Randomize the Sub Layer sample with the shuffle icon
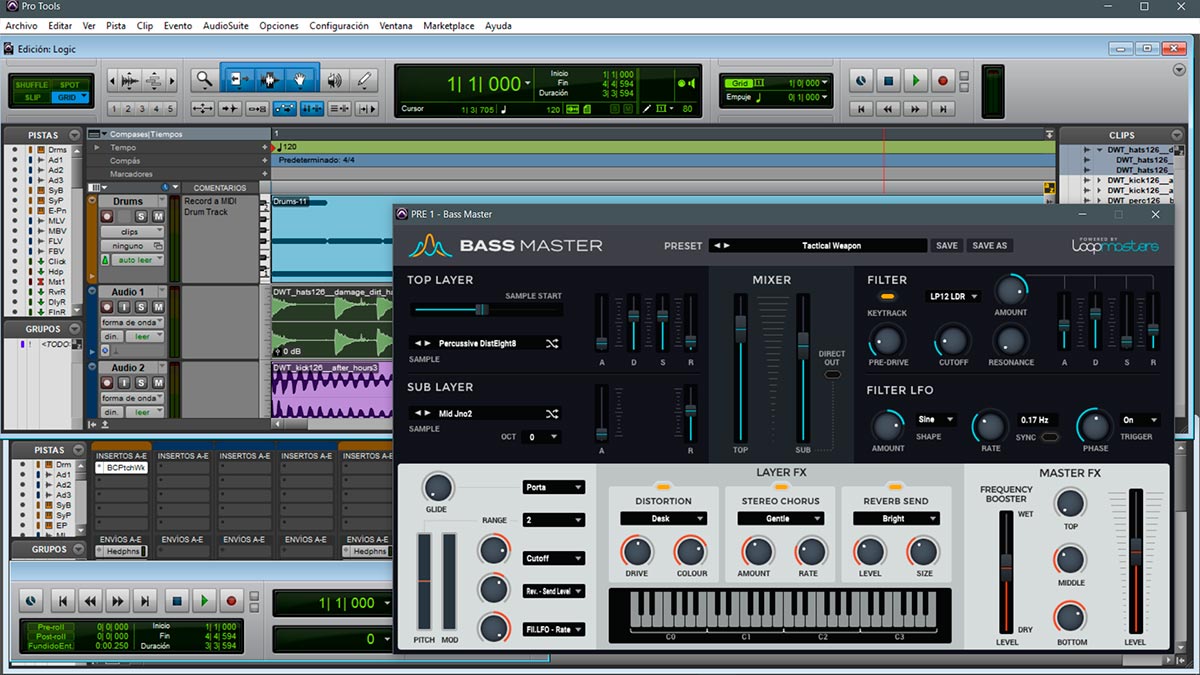Screen dimensions: 1200x675 coord(552,413)
